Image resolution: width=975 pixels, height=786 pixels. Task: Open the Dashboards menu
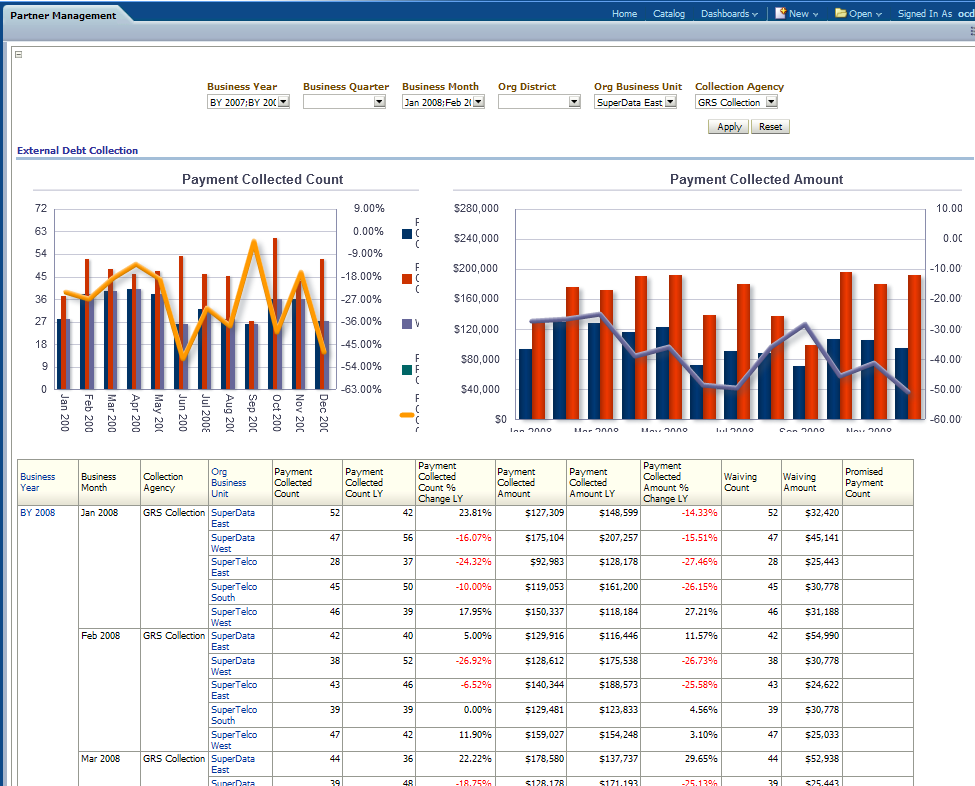pos(729,14)
